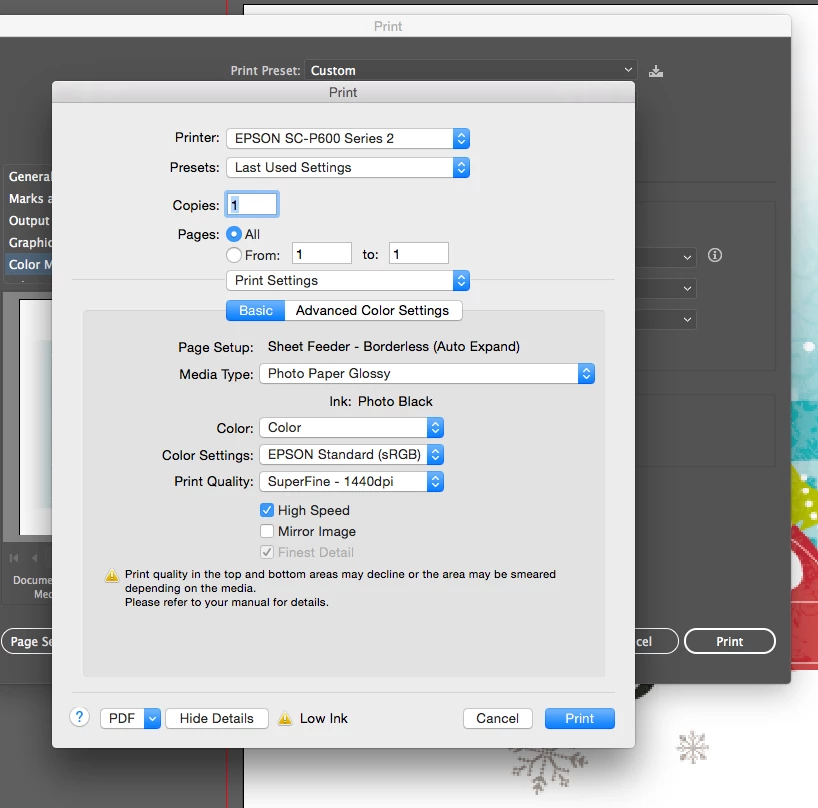Screen dimensions: 818x808
Task: Click the Low Ink warning icon
Action: click(x=285, y=719)
